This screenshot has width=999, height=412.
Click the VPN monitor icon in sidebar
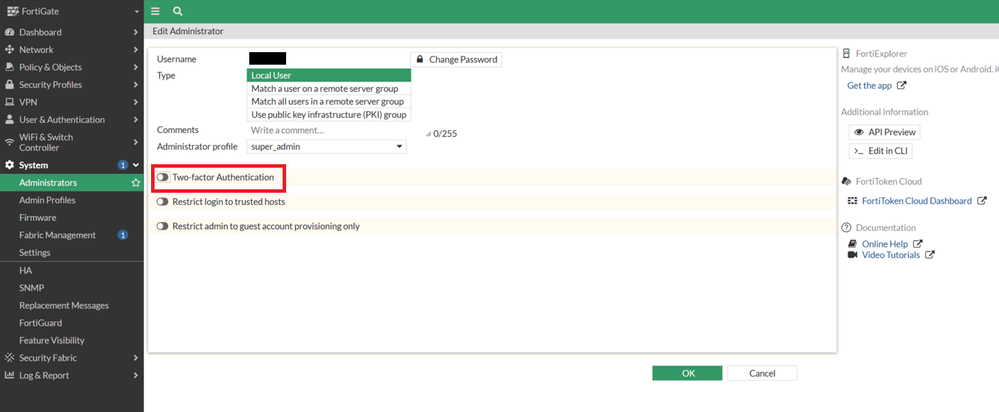pos(10,102)
